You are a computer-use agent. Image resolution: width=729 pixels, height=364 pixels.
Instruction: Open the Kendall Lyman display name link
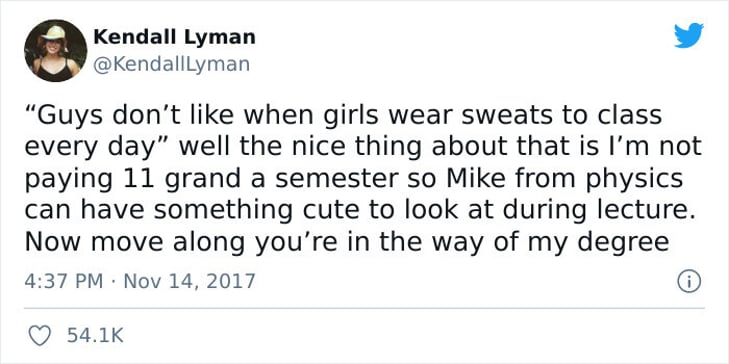[x=174, y=37]
